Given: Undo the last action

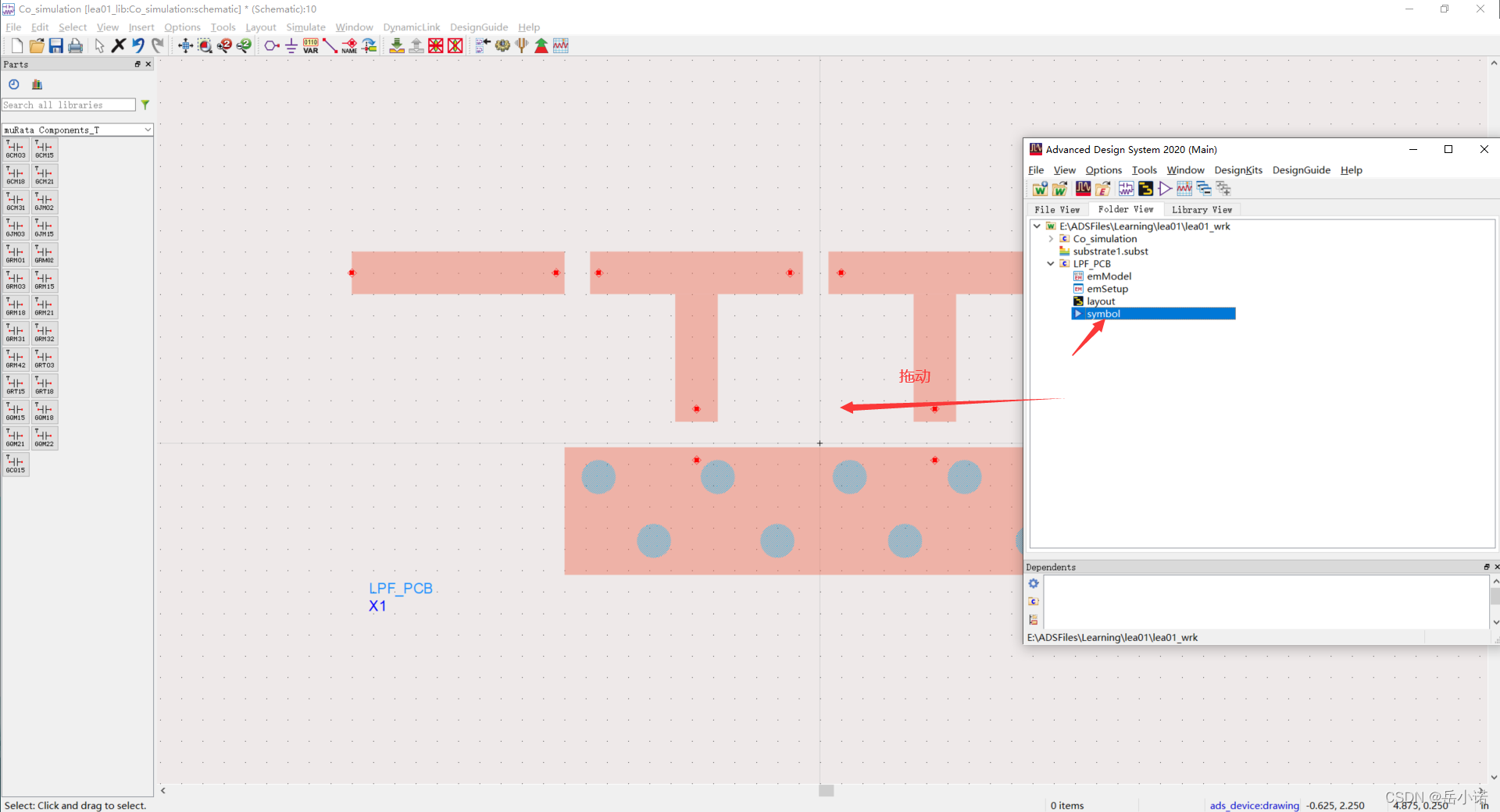Looking at the screenshot, I should coord(138,46).
